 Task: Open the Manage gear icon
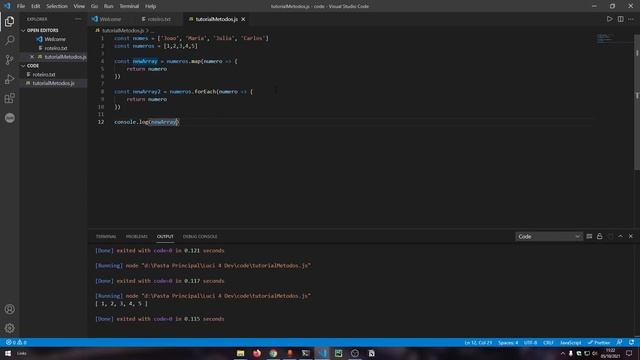tap(9, 328)
